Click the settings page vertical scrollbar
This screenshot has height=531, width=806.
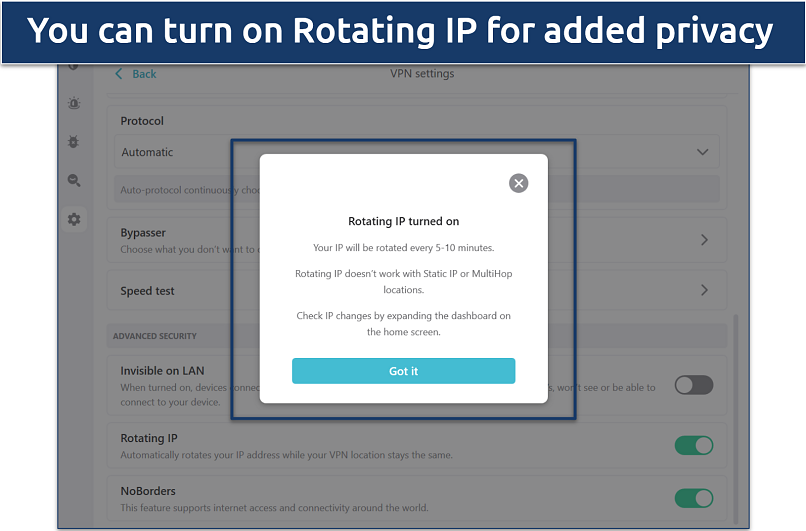pos(736,419)
